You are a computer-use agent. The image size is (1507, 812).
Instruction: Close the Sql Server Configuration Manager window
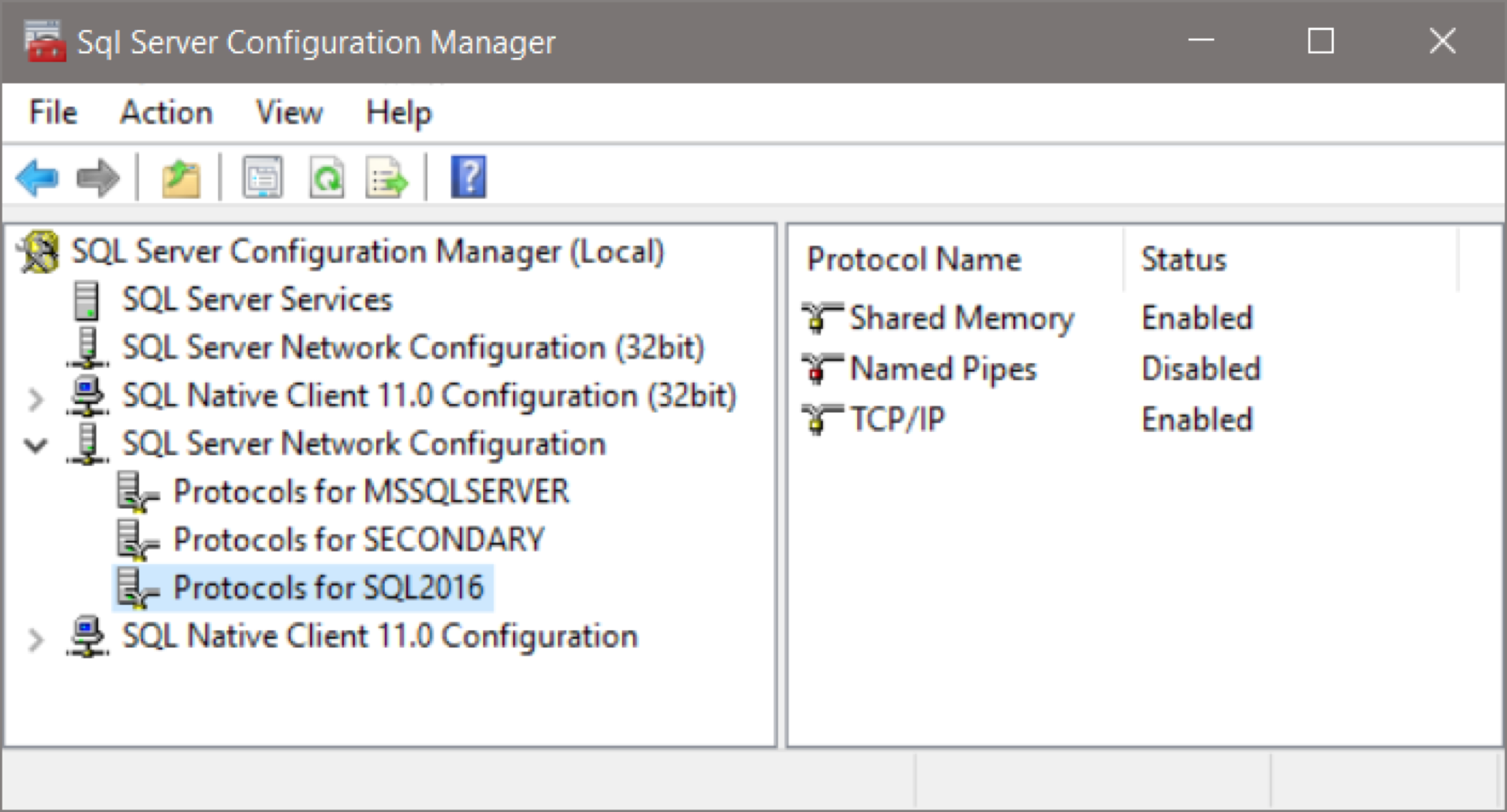[x=1442, y=40]
